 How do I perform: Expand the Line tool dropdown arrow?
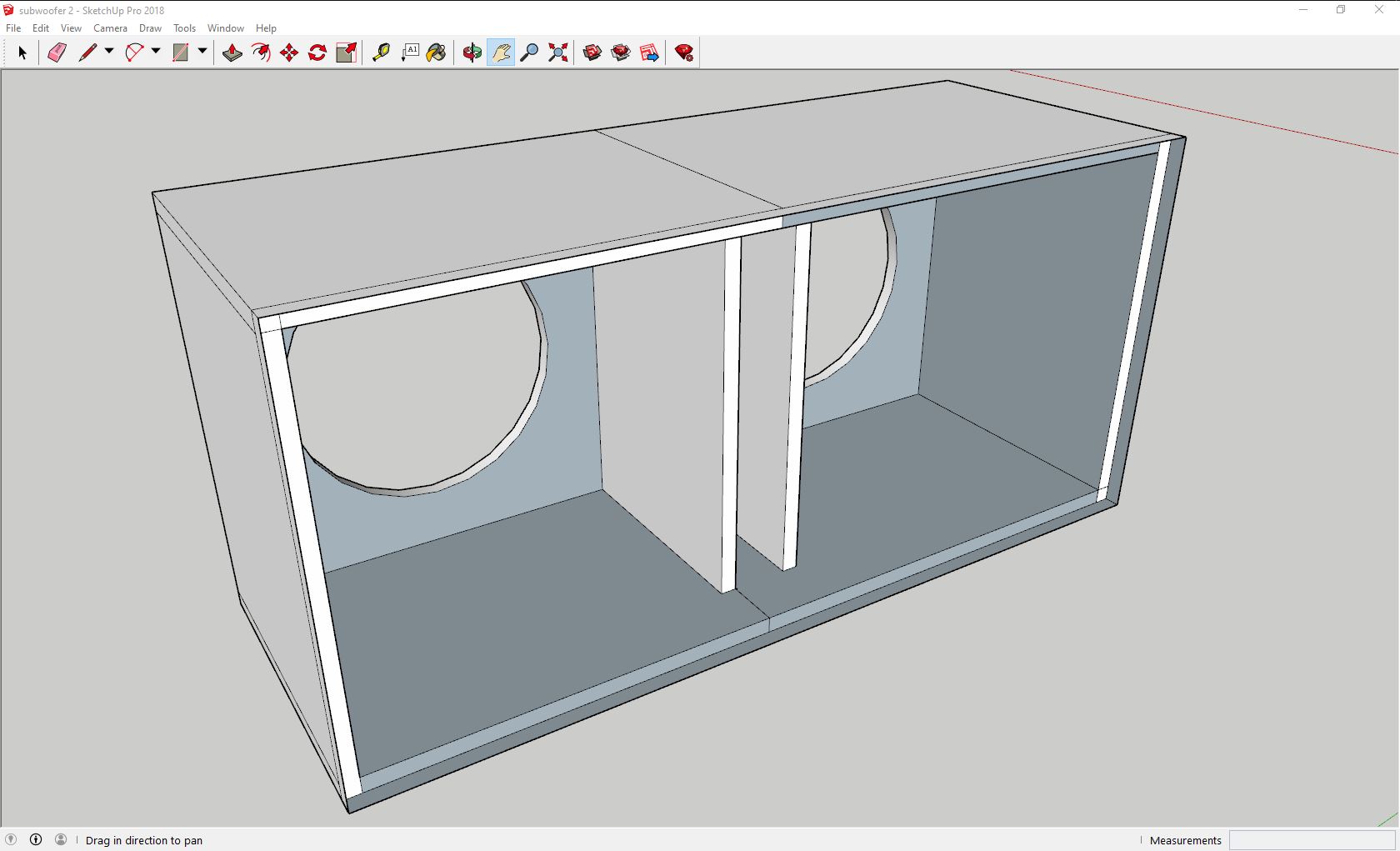click(109, 52)
